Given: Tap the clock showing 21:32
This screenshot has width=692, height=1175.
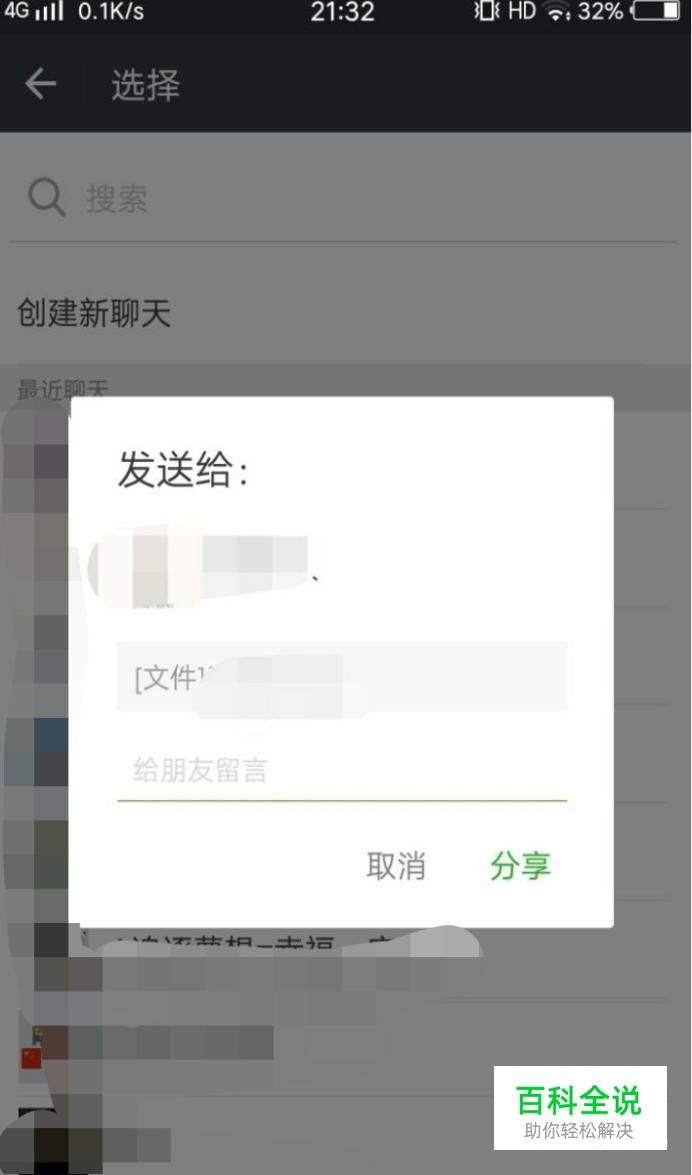Looking at the screenshot, I should click(343, 11).
